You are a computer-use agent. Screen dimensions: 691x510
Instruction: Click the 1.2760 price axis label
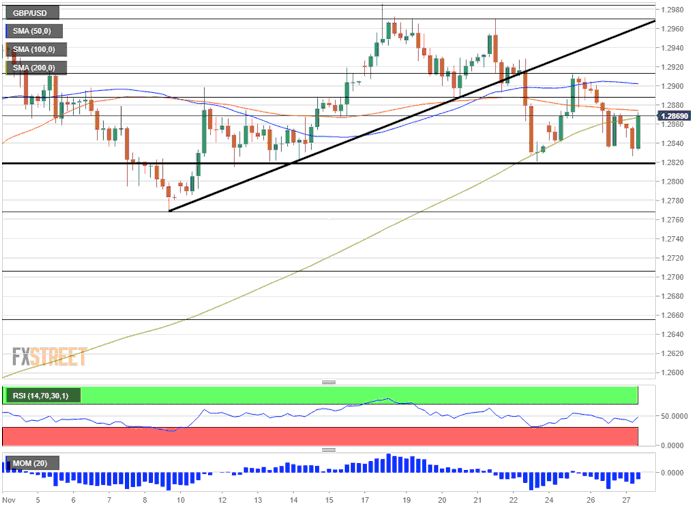click(672, 220)
